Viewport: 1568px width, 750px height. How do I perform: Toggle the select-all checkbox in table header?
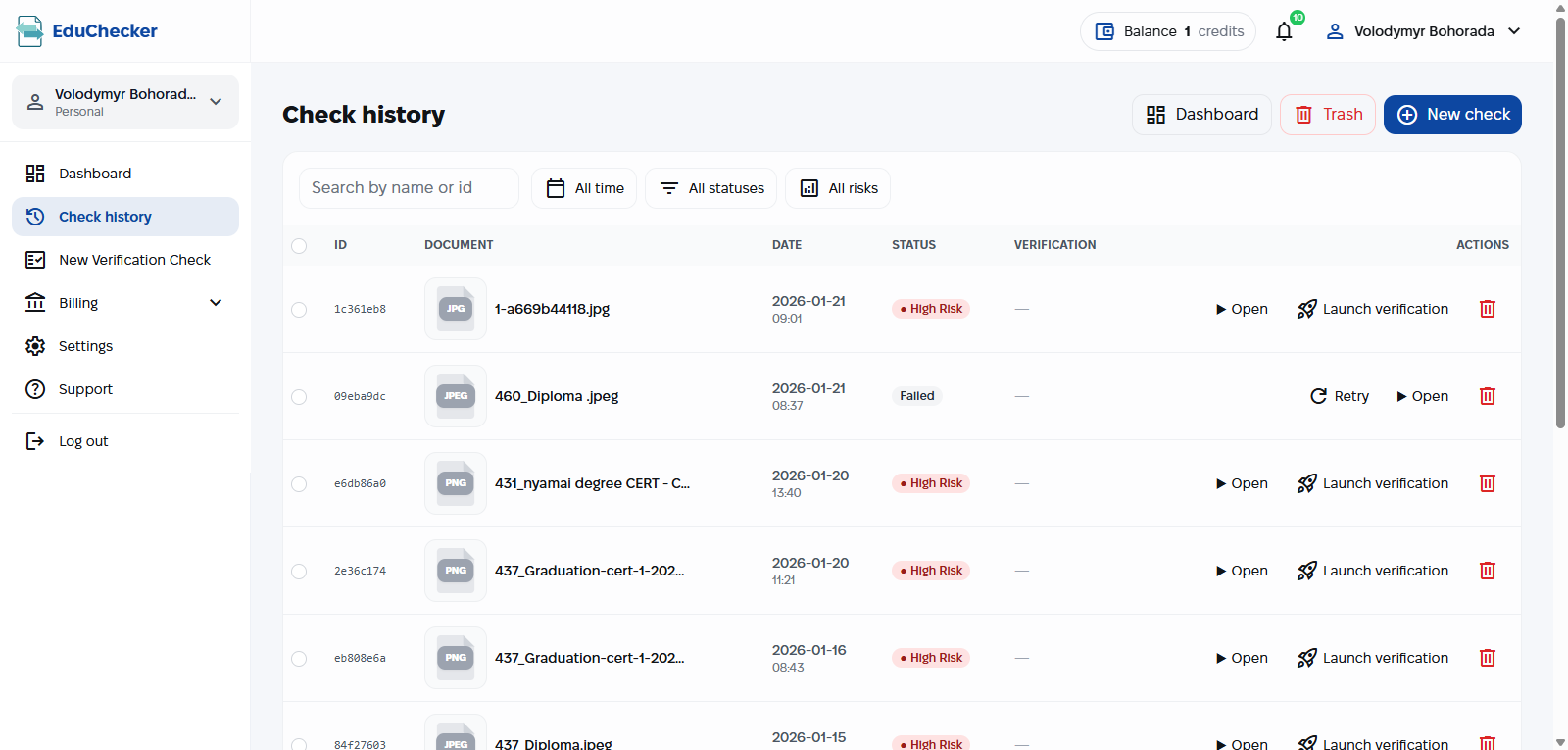click(299, 246)
